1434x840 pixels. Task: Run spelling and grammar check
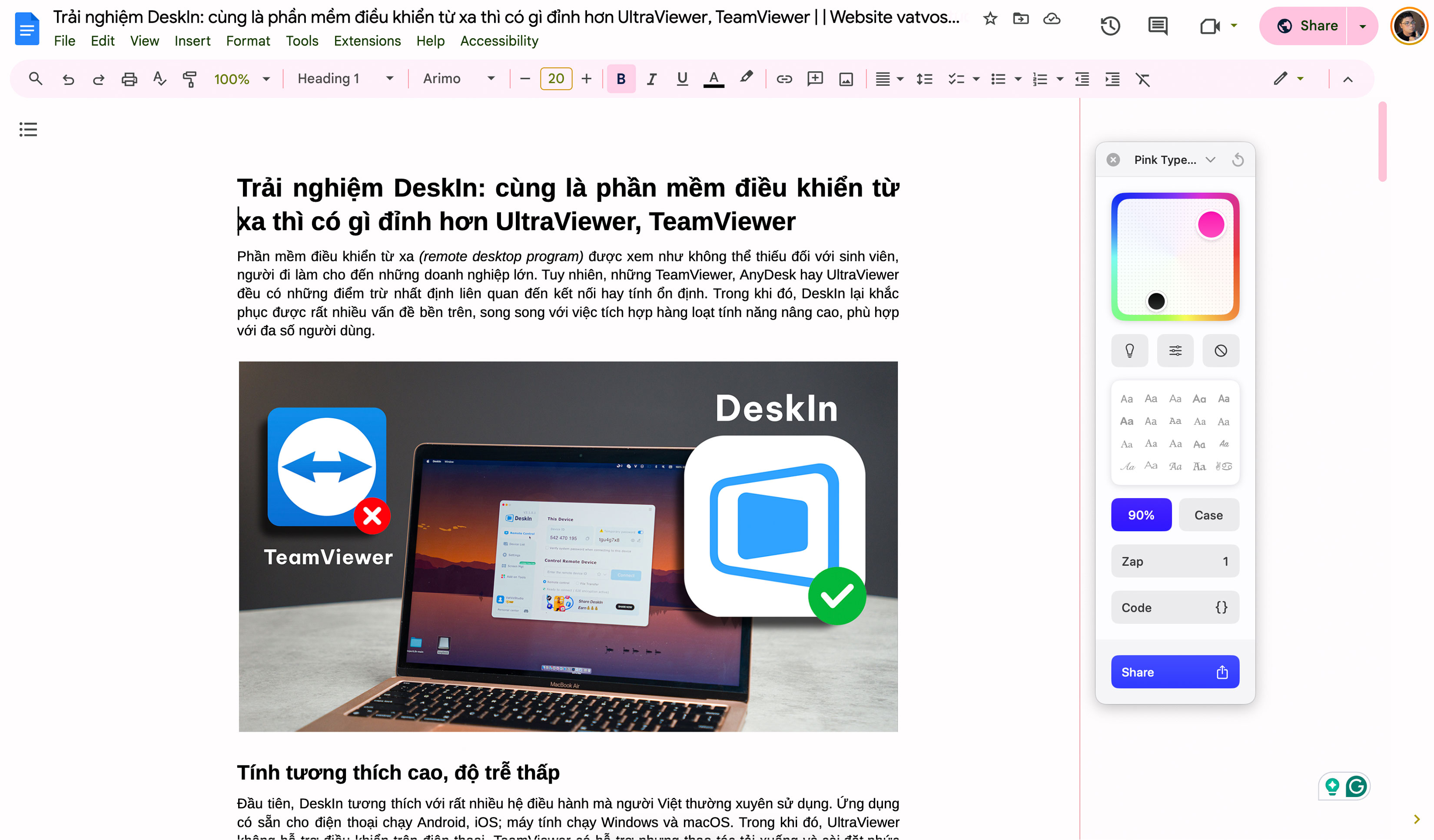(x=160, y=79)
